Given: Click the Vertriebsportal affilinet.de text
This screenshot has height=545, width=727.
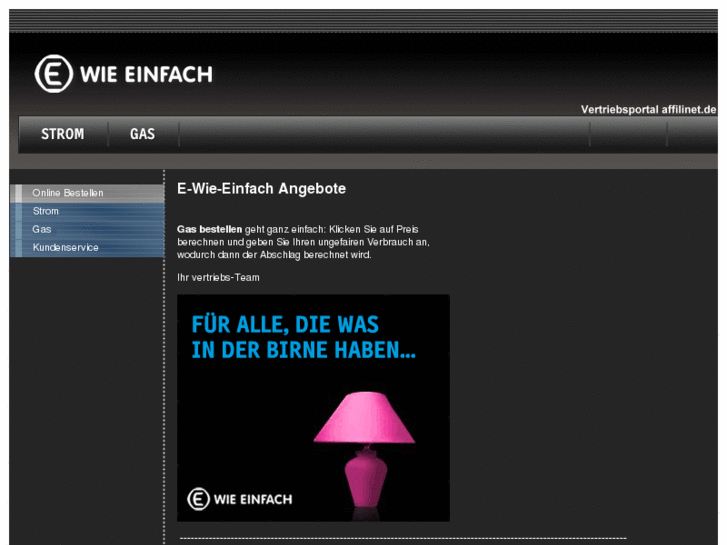Looking at the screenshot, I should (649, 109).
